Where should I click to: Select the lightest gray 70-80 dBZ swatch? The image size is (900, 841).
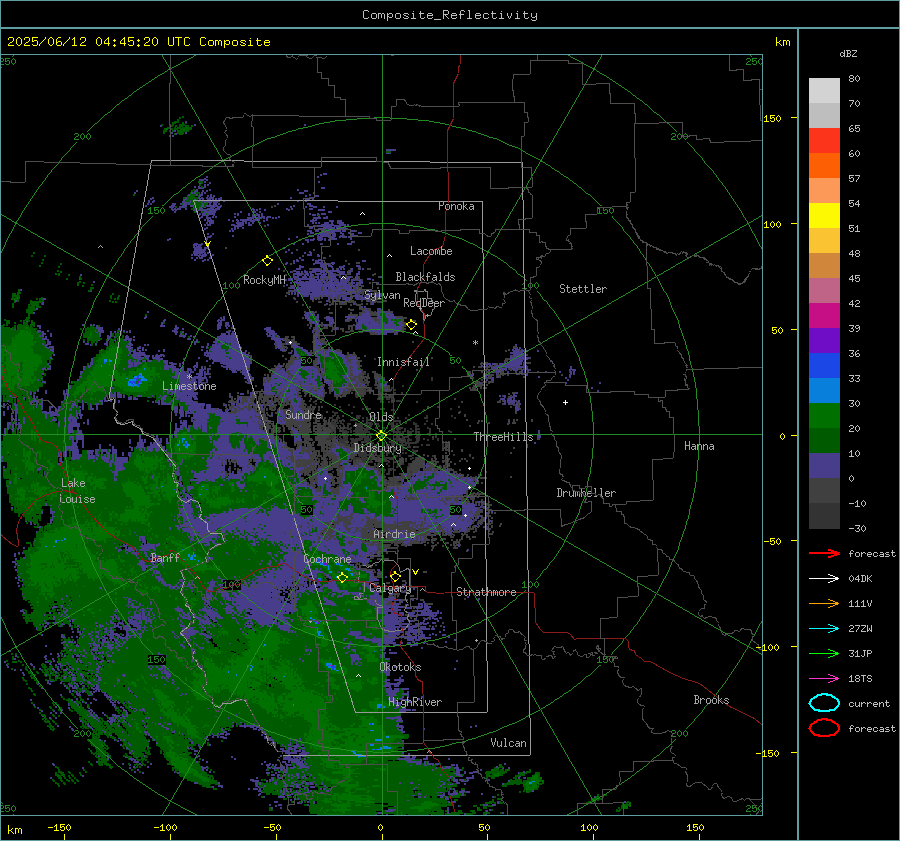(824, 91)
